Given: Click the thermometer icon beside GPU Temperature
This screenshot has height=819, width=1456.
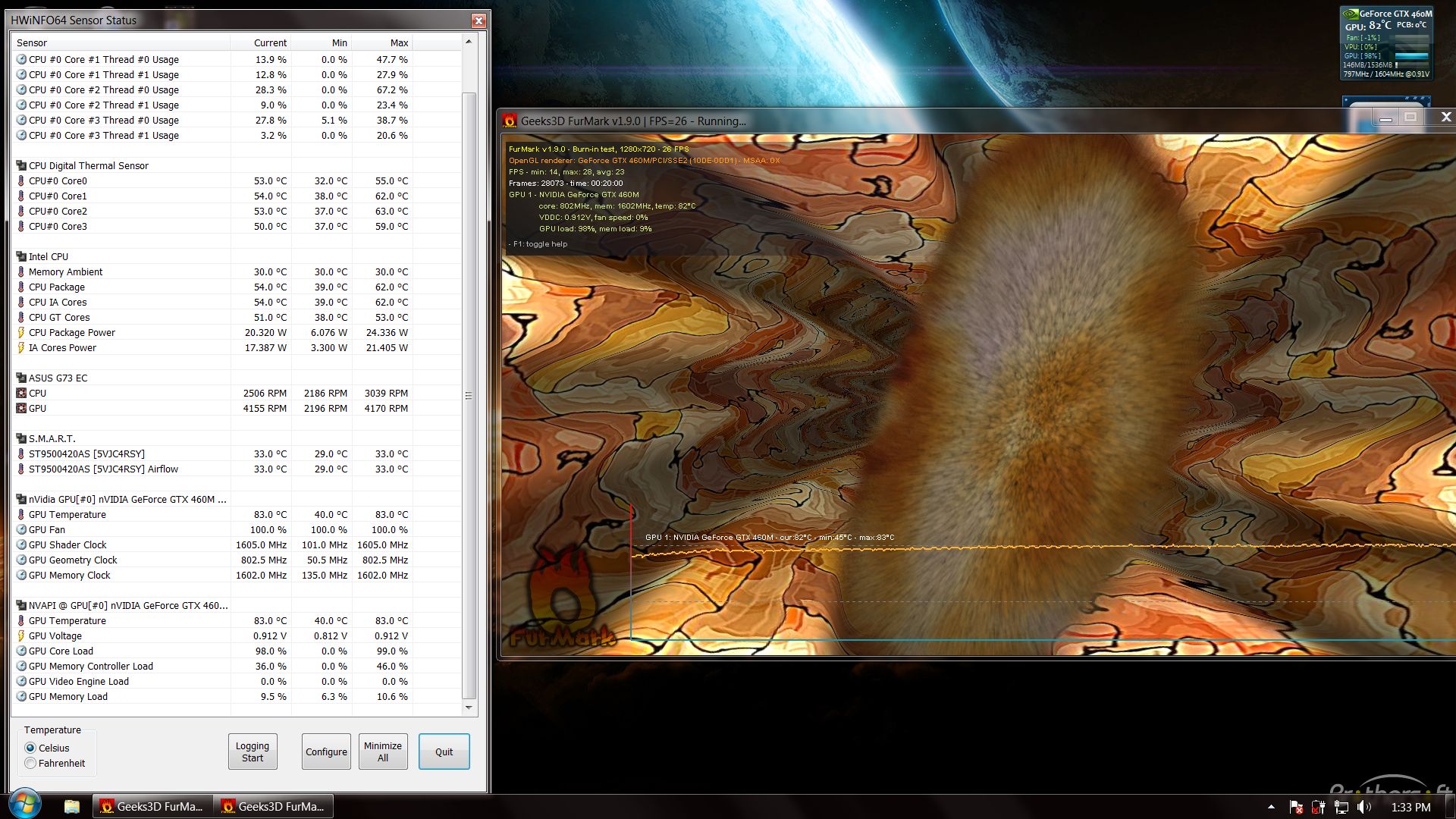Looking at the screenshot, I should (21, 514).
